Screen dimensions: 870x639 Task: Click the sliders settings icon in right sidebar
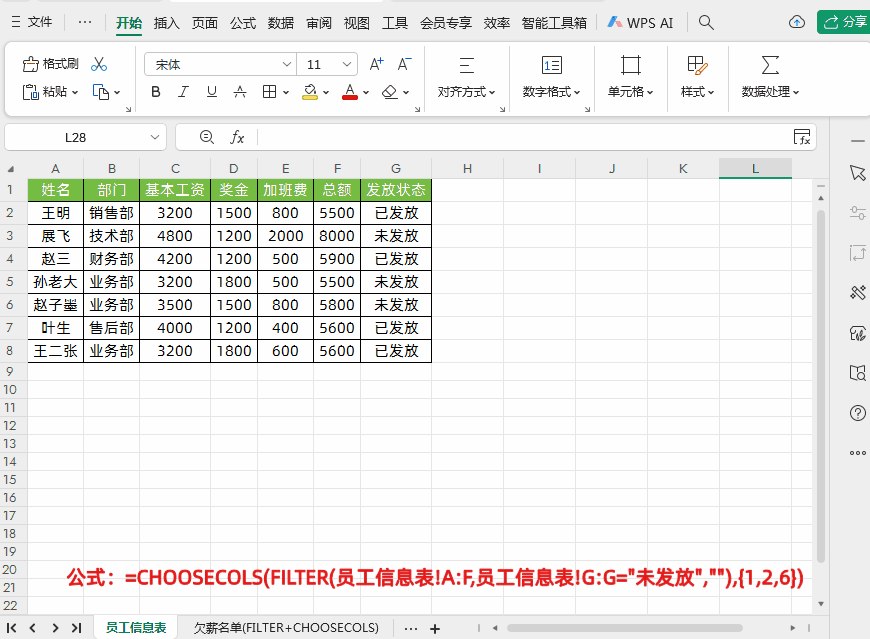(857, 212)
